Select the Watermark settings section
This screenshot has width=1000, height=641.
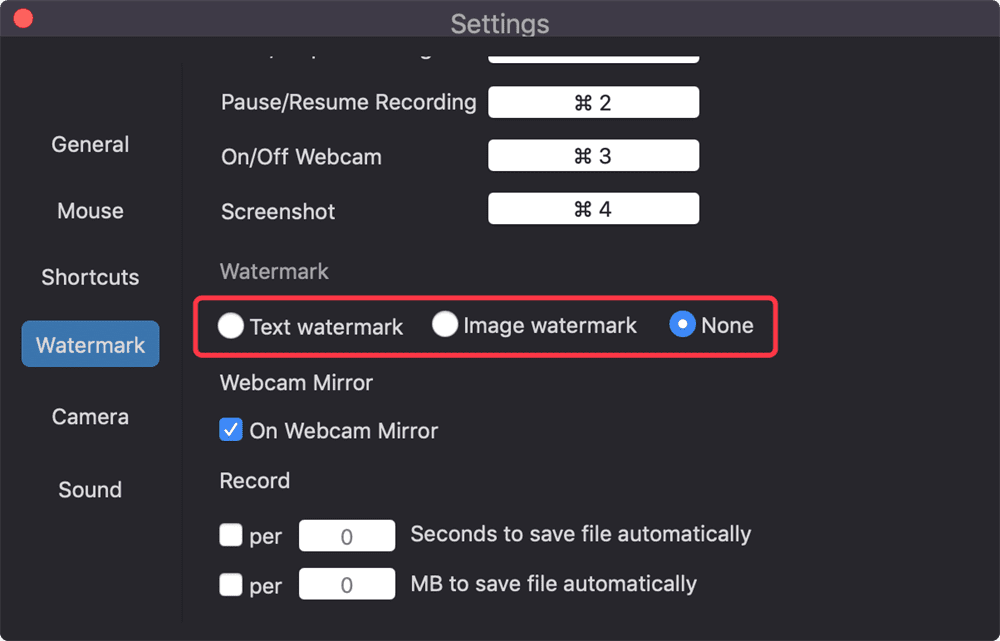(x=90, y=344)
